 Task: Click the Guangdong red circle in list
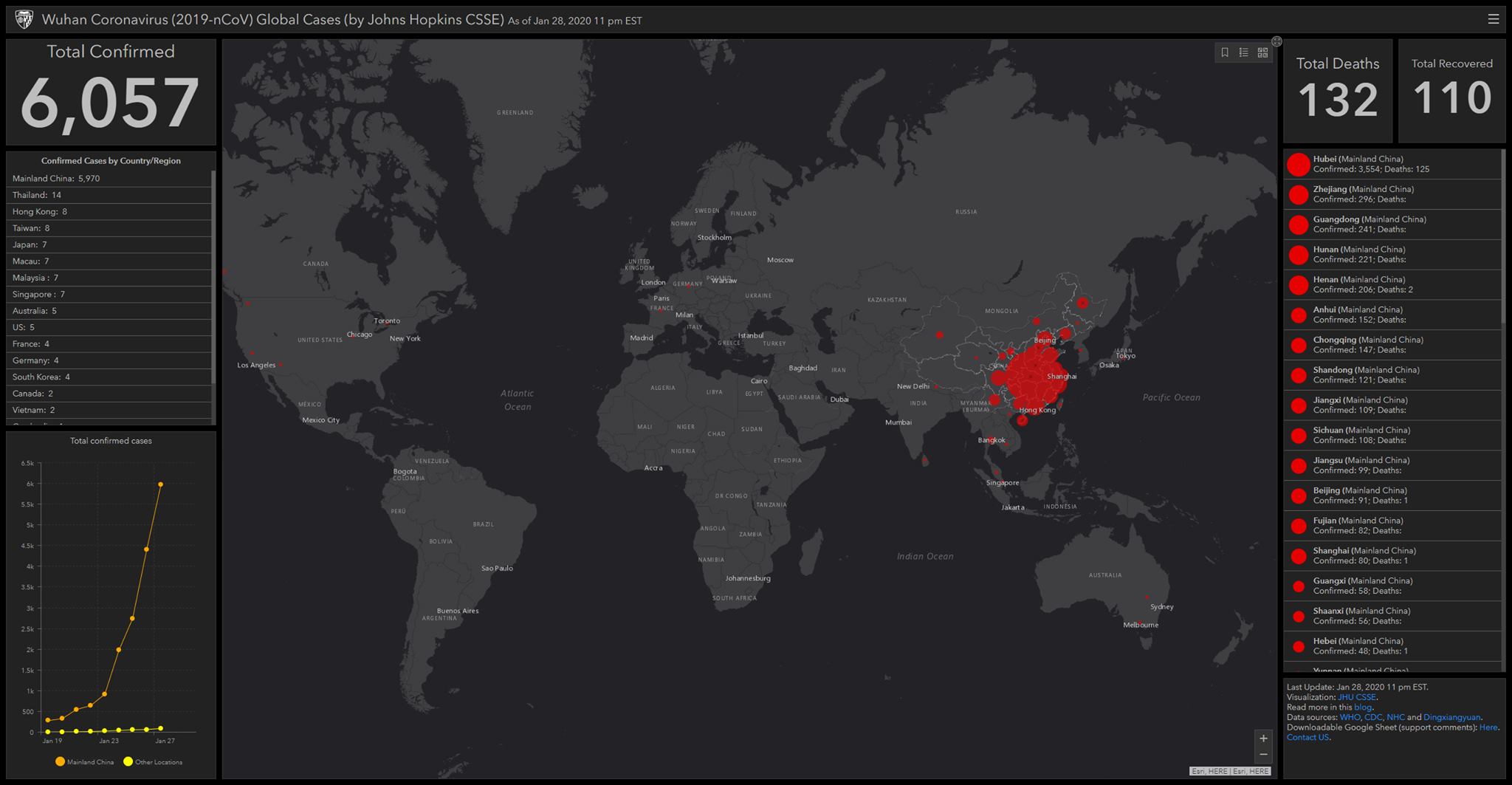(1298, 224)
